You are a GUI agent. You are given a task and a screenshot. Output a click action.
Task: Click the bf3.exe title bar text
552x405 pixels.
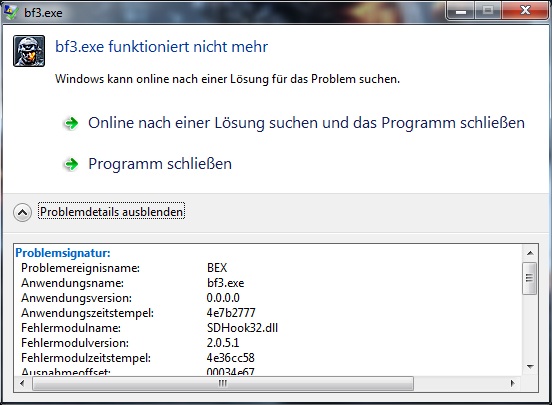43,13
